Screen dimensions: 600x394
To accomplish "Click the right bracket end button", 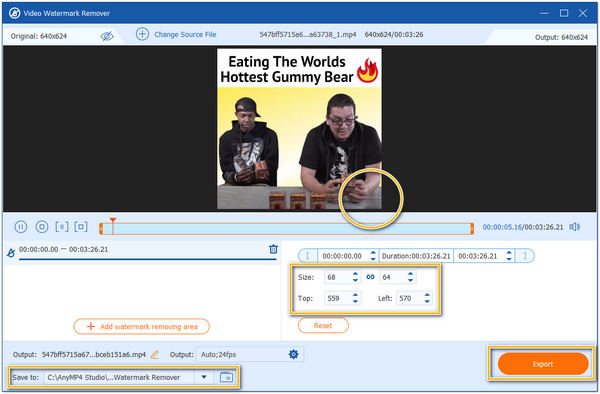I will click(x=525, y=256).
